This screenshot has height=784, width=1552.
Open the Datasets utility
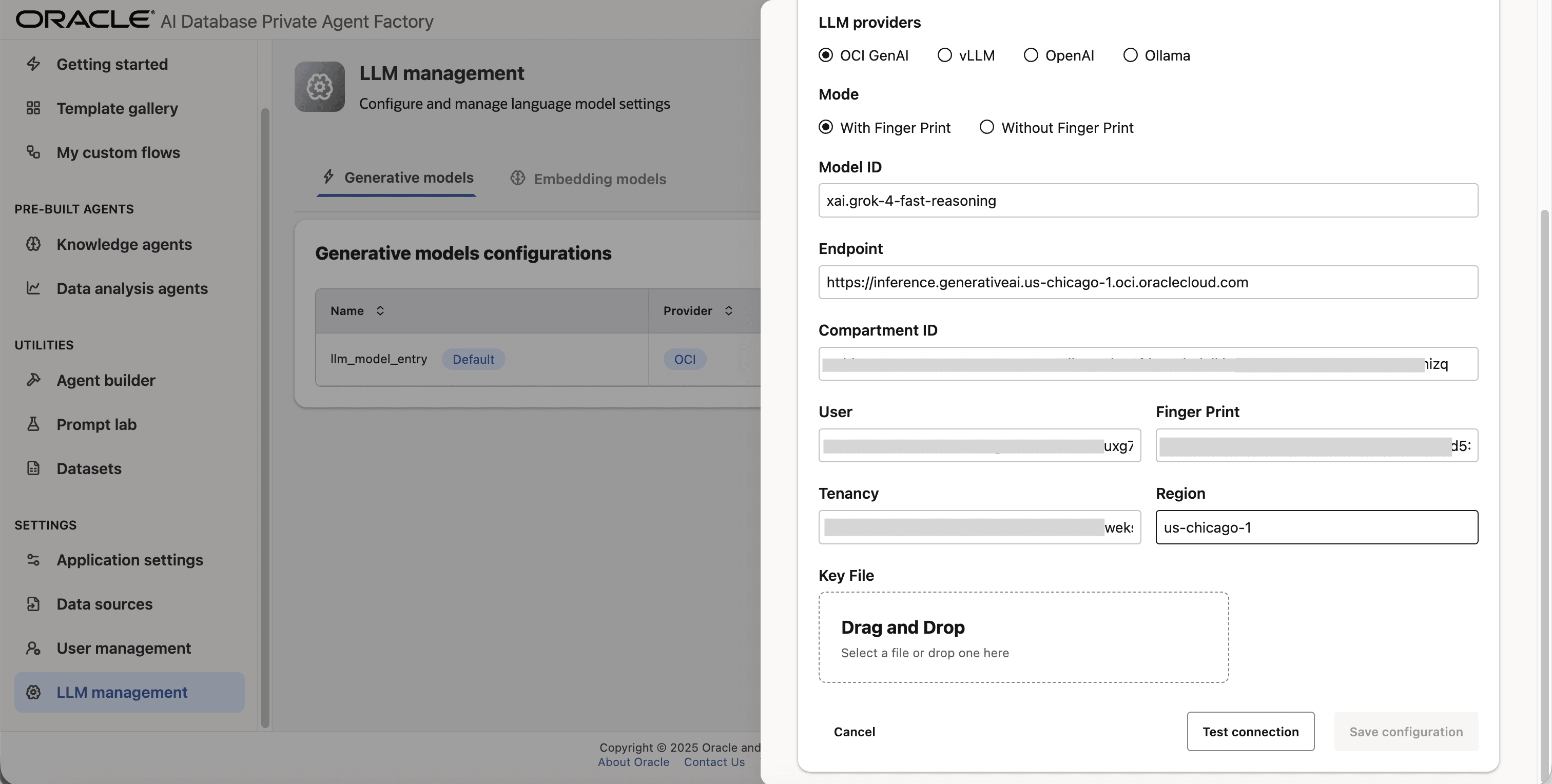tap(89, 468)
